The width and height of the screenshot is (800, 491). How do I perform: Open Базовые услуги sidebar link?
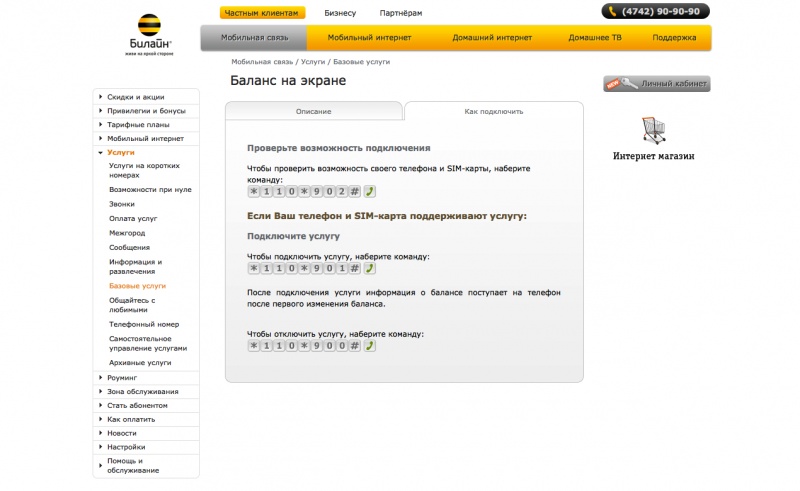tap(137, 286)
